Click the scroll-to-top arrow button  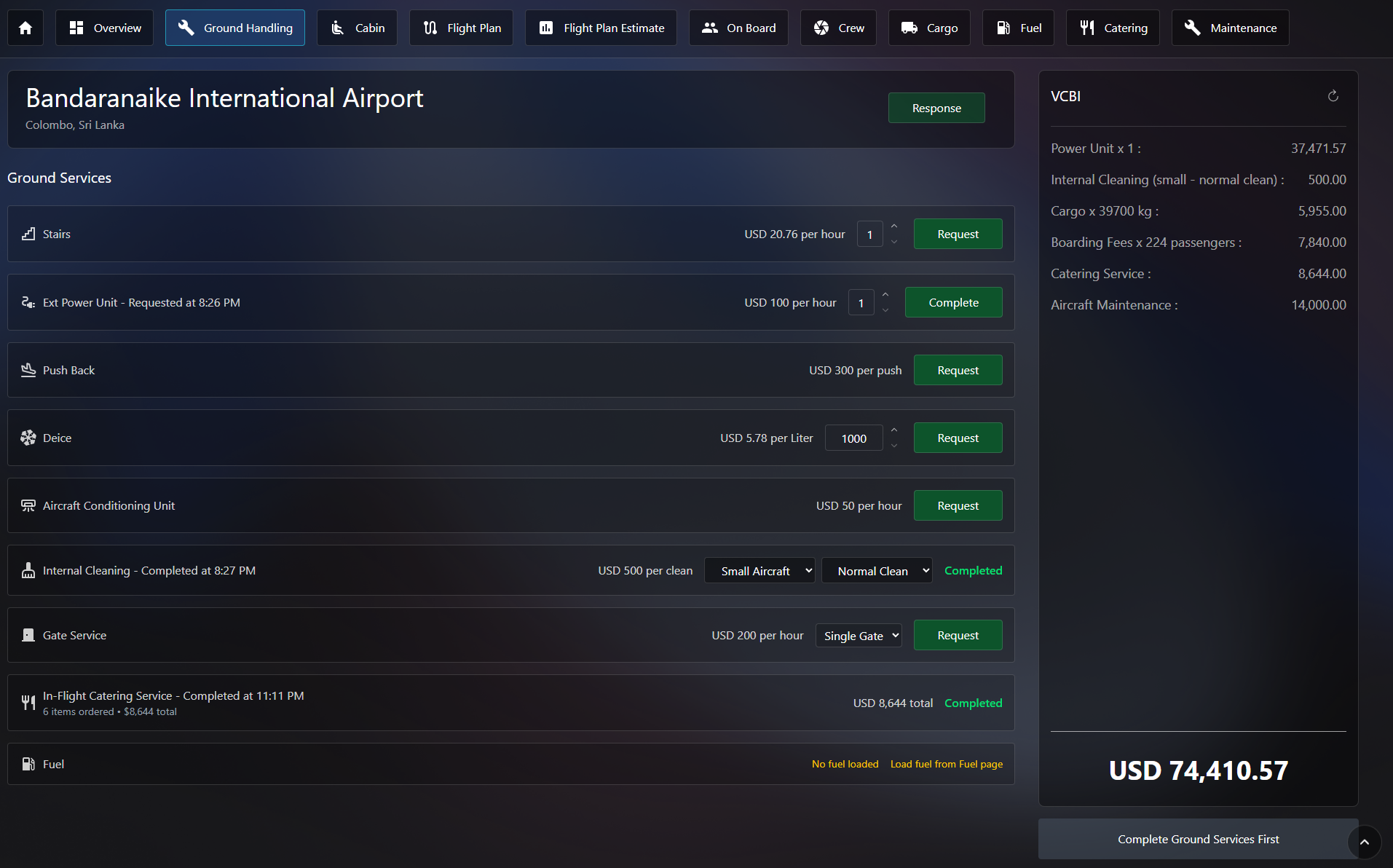(x=1364, y=842)
